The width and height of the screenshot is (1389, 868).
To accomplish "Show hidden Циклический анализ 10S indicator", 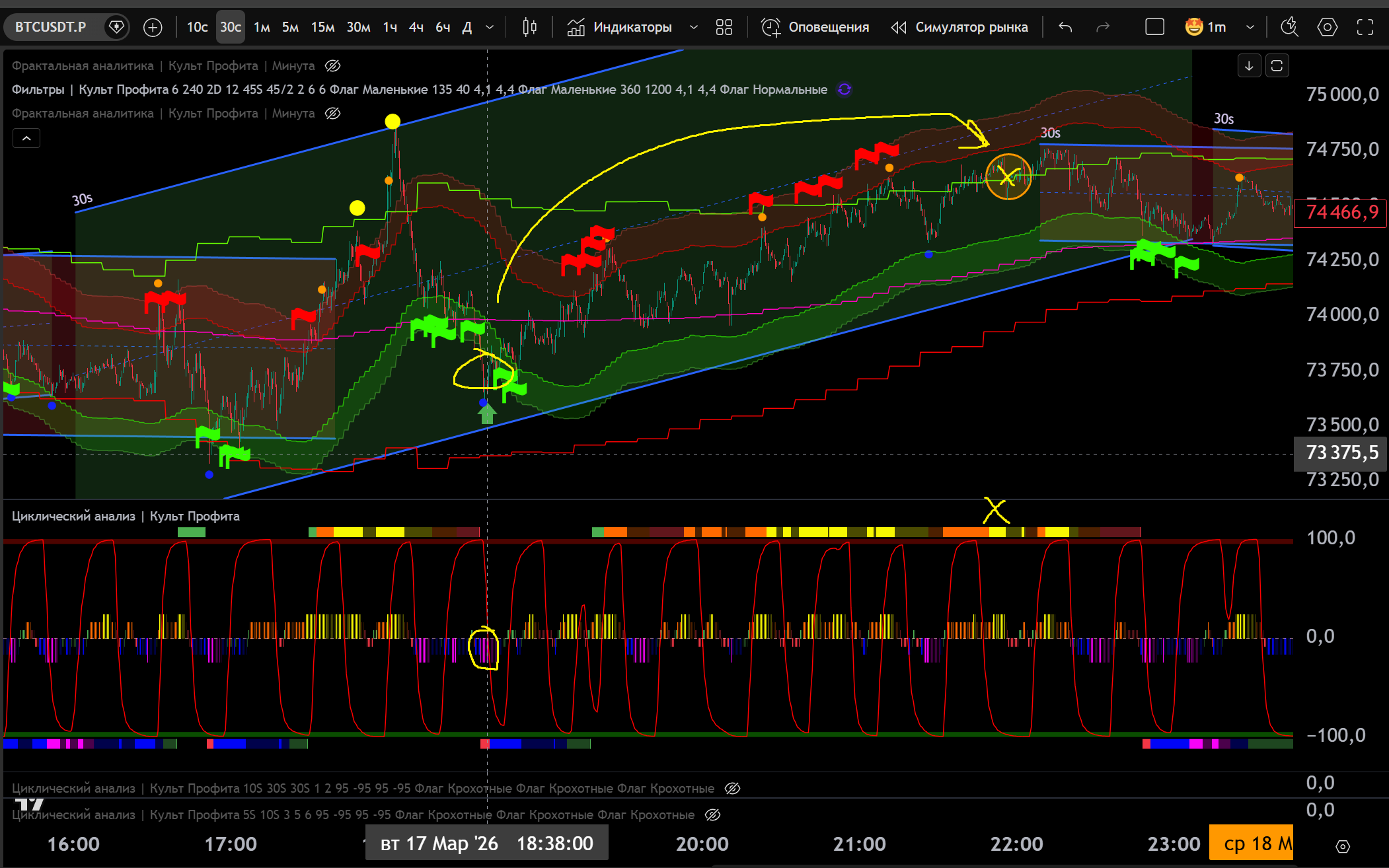I will click(x=732, y=788).
